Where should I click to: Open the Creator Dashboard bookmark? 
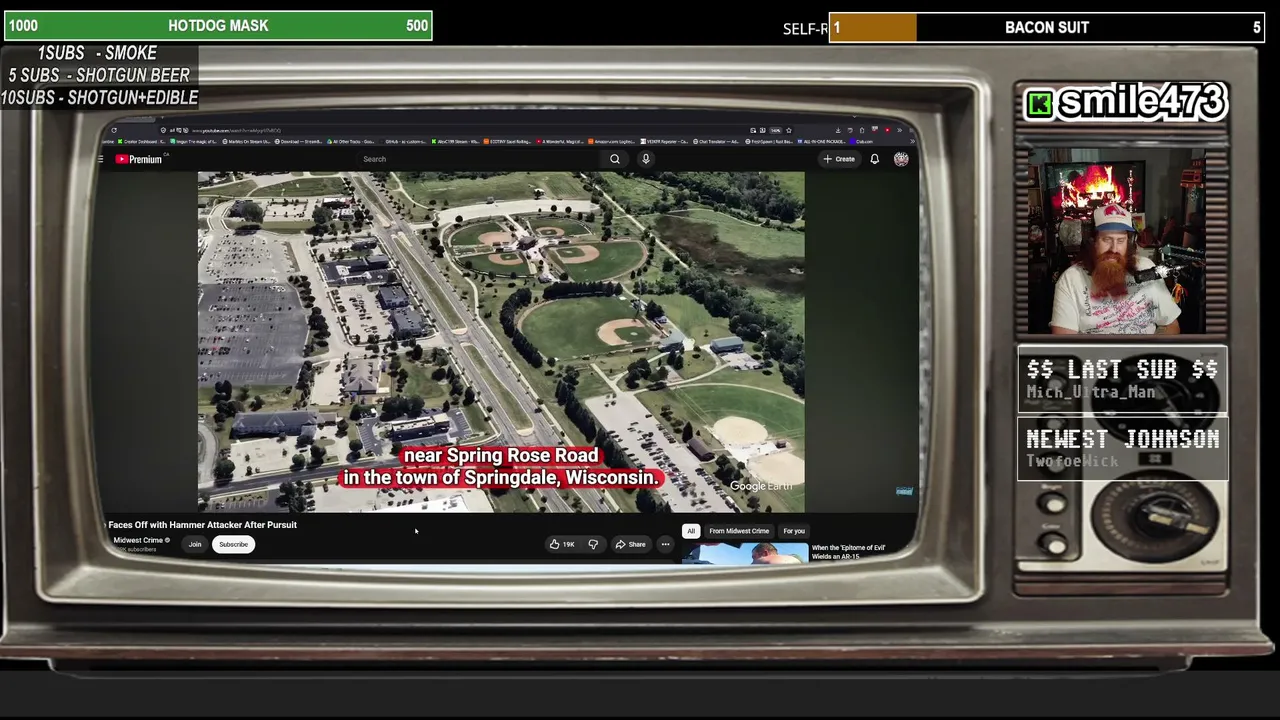click(x=142, y=142)
